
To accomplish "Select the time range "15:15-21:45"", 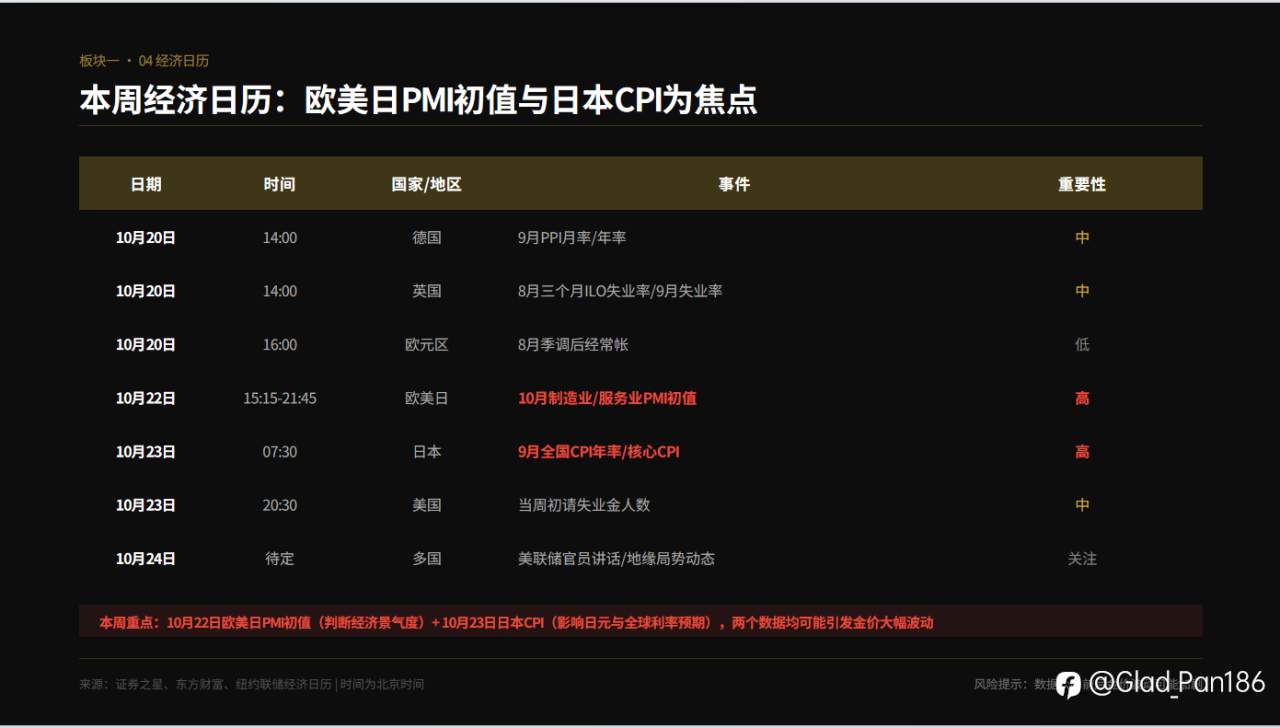I will [x=280, y=398].
